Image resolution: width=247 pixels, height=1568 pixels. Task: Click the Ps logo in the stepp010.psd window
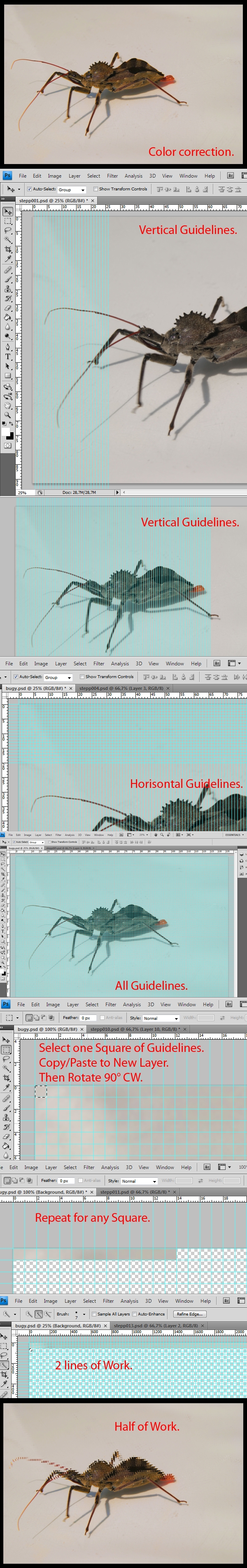5,1004
